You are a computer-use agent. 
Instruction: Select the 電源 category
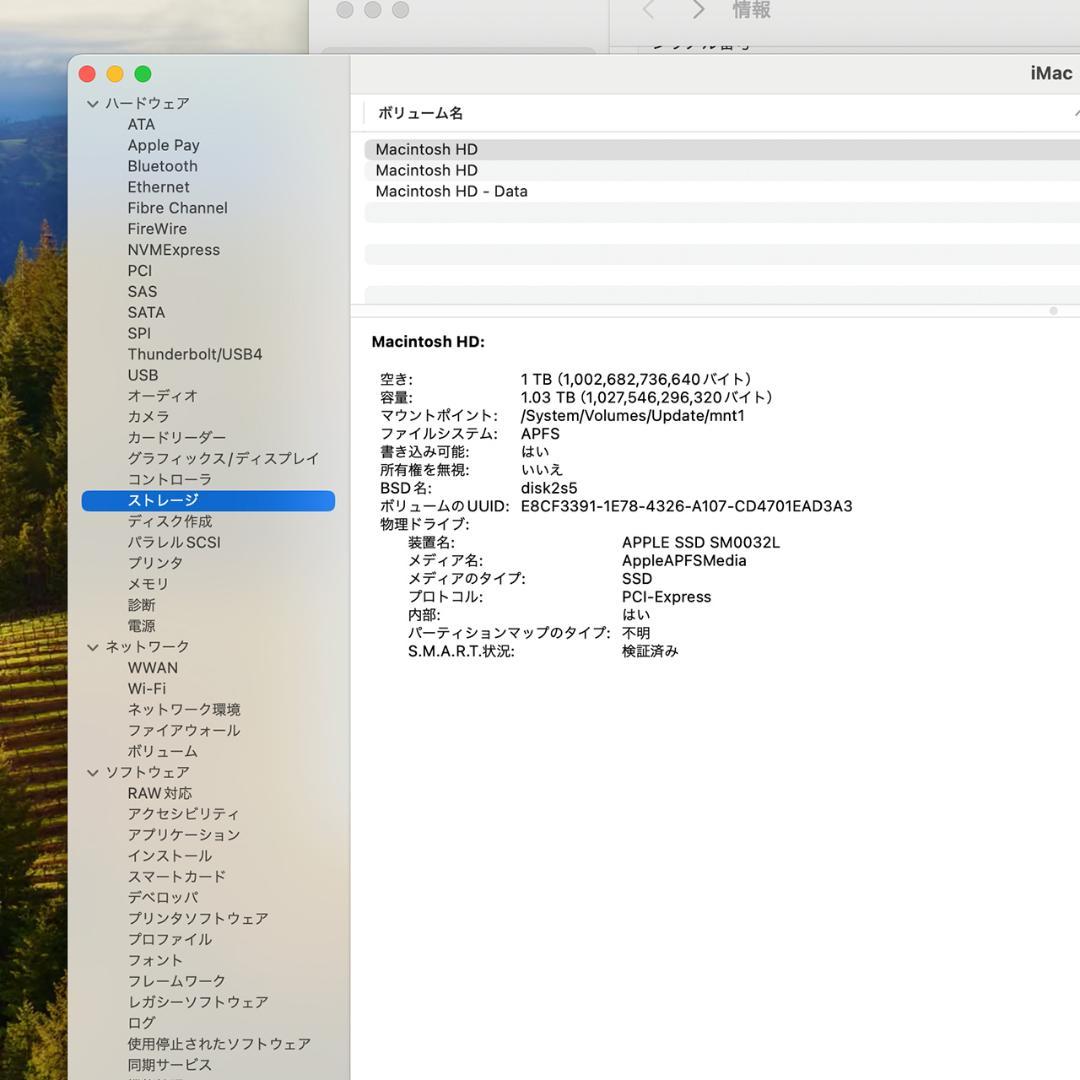[140, 625]
